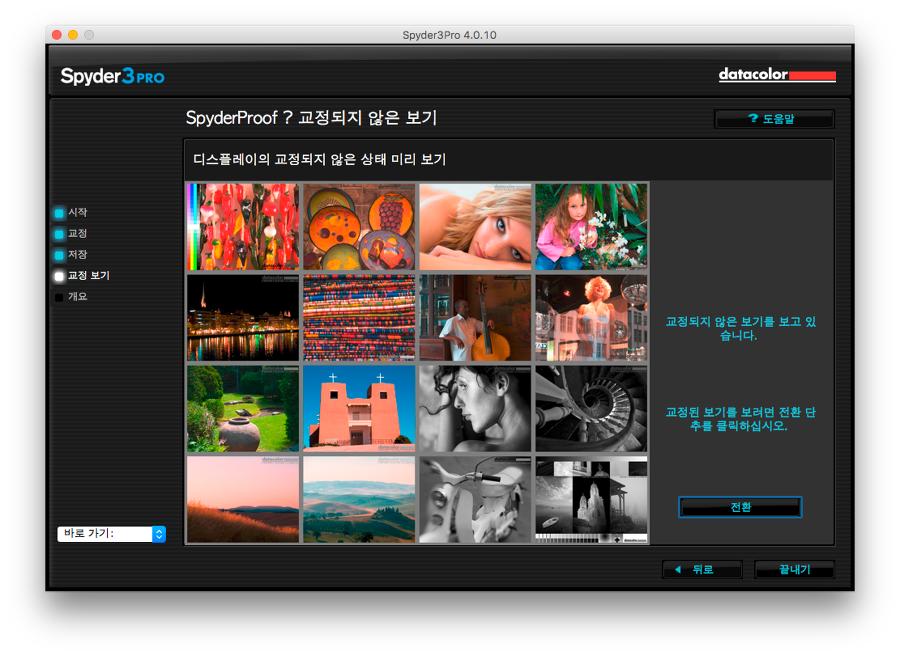900x656 pixels.
Task: Open the 바로 가기 dropdown
Action: 111,534
